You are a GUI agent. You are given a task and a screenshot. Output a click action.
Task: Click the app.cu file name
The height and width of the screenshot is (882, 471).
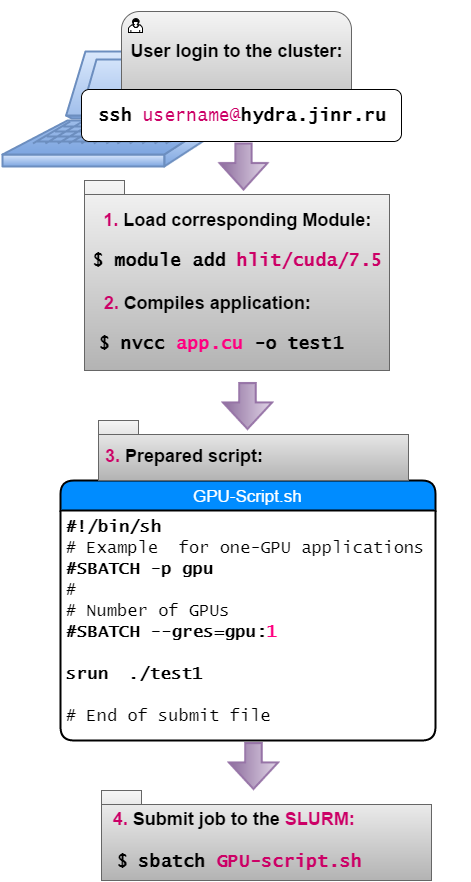click(x=210, y=343)
